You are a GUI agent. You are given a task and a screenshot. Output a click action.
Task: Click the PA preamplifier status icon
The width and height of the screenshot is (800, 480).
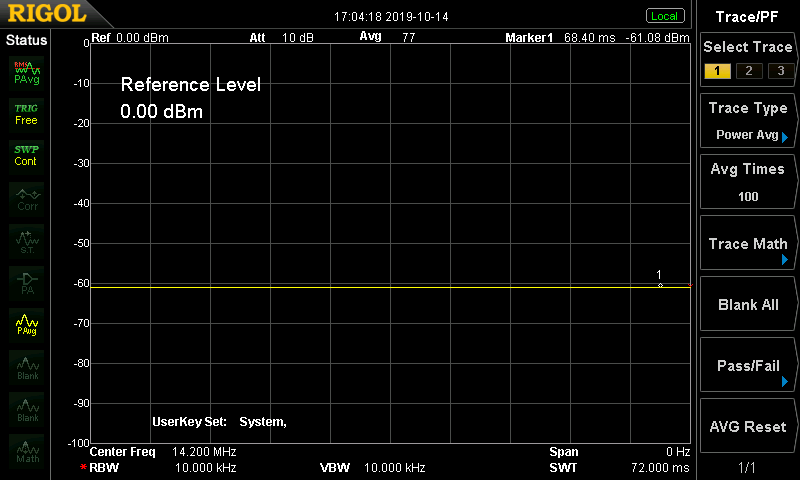click(x=26, y=282)
